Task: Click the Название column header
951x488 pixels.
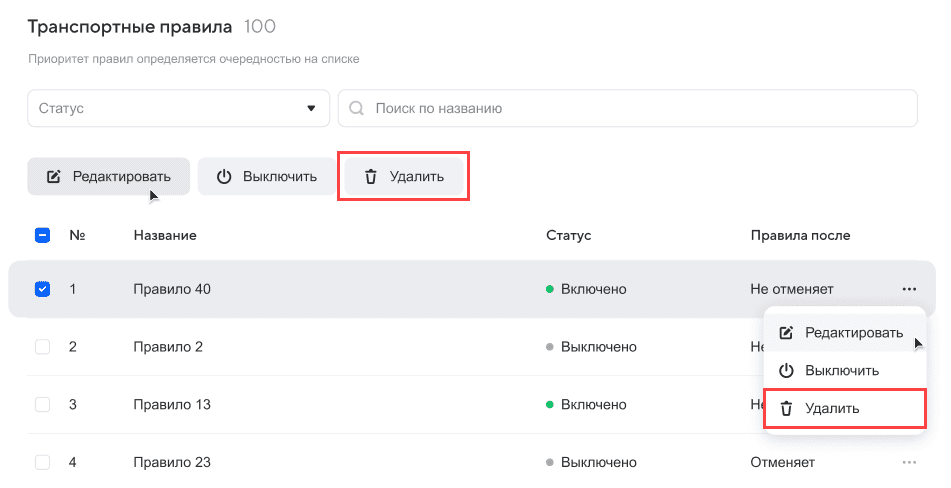Action: [165, 235]
